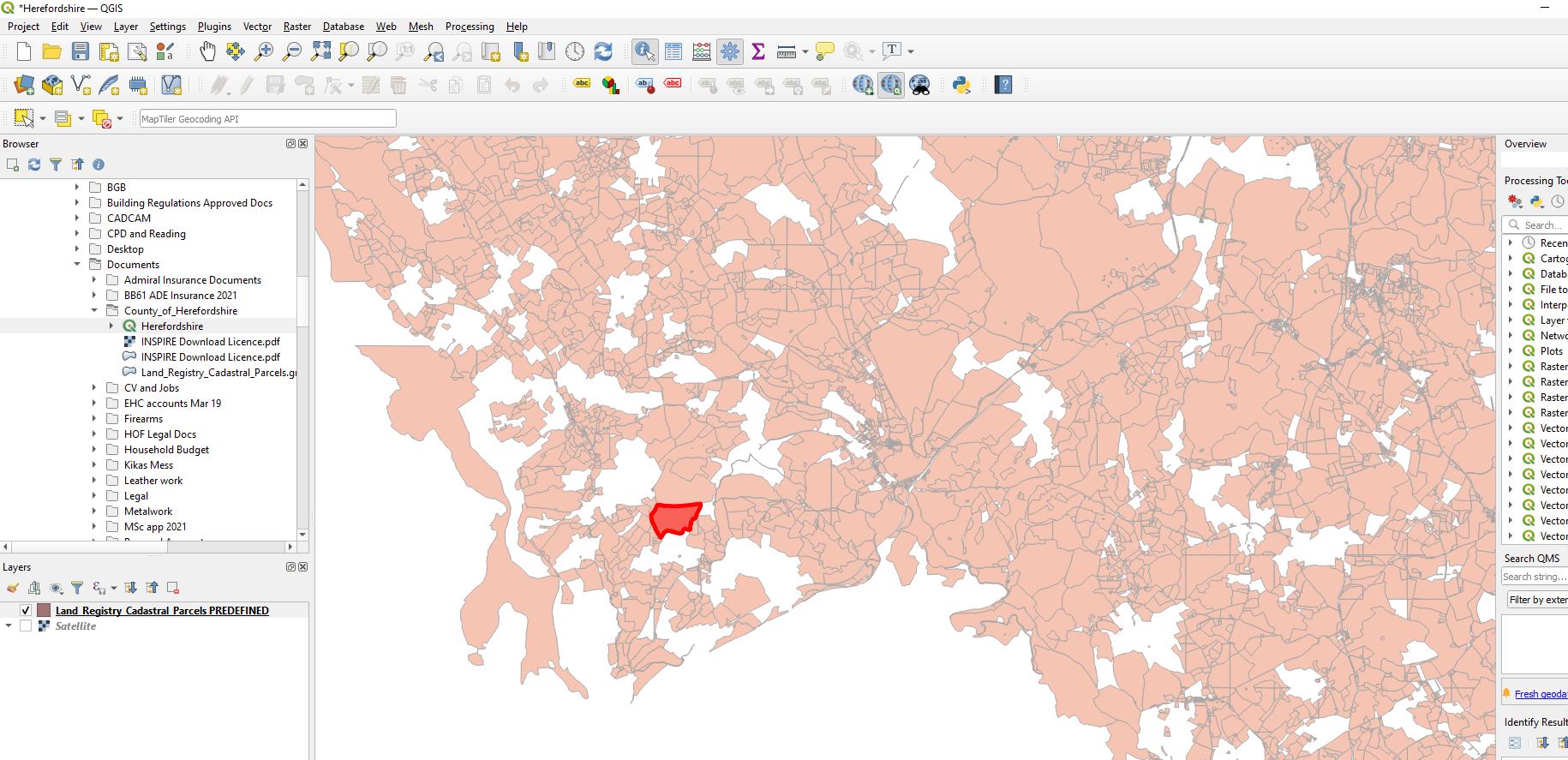Open diagram options pie chart icon
This screenshot has width=1568, height=760.
[611, 85]
